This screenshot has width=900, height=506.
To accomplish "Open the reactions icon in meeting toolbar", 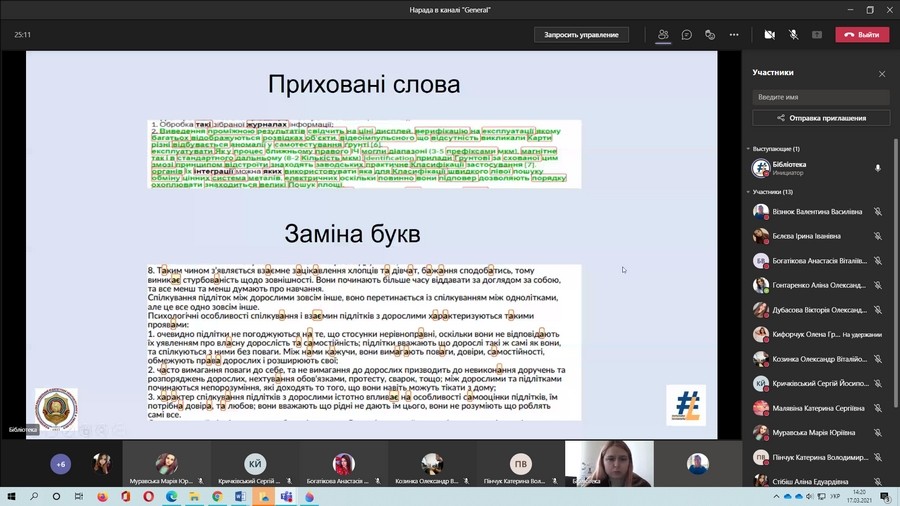I will tap(710, 34).
